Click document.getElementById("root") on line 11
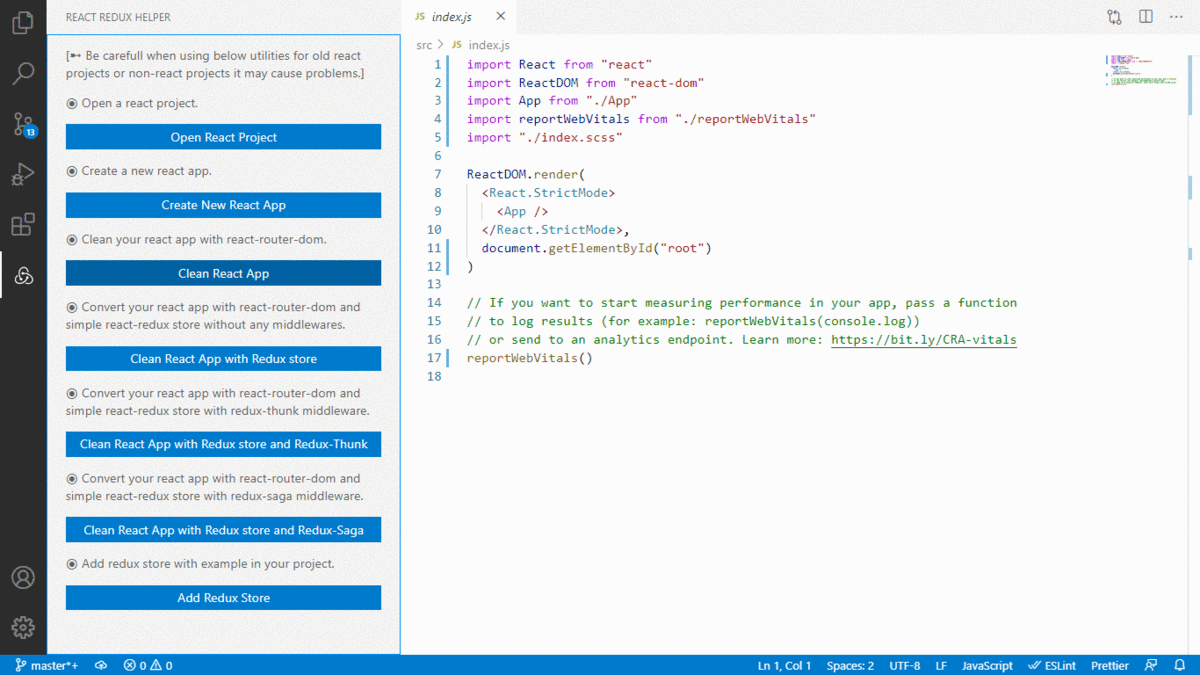1200x675 pixels. coord(597,248)
